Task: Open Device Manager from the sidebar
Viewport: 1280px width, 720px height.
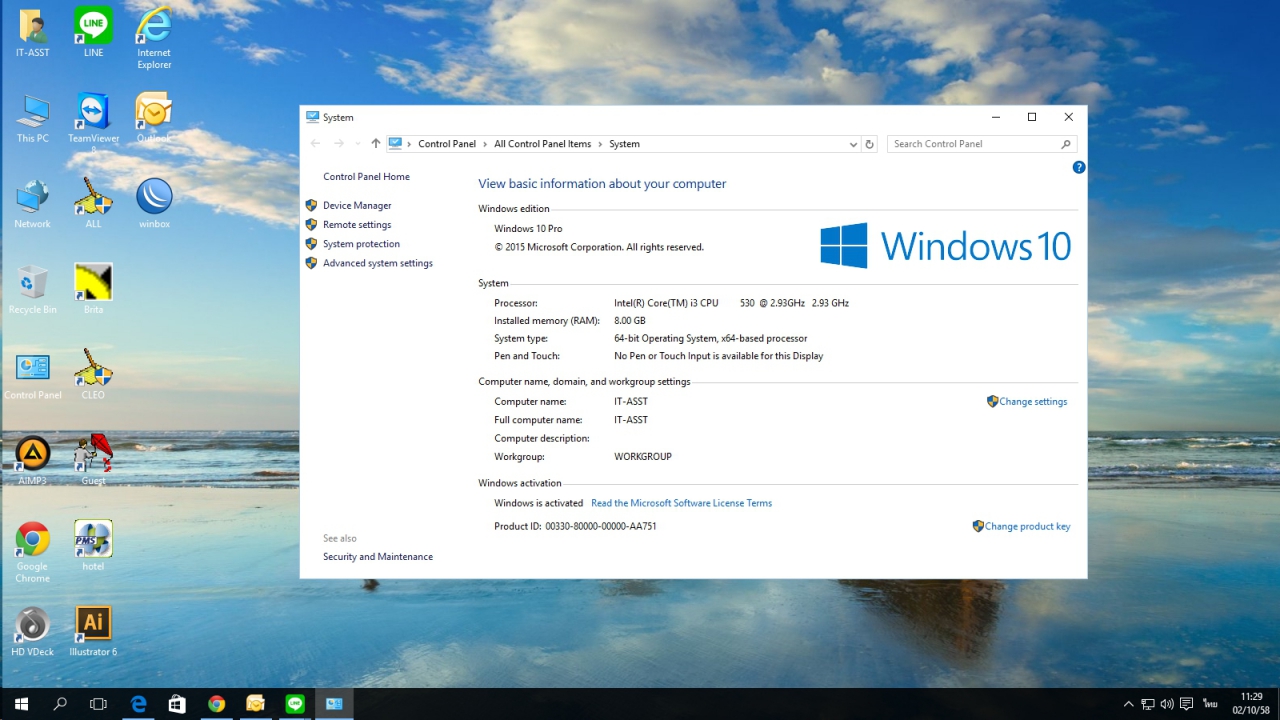Action: pyautogui.click(x=357, y=206)
